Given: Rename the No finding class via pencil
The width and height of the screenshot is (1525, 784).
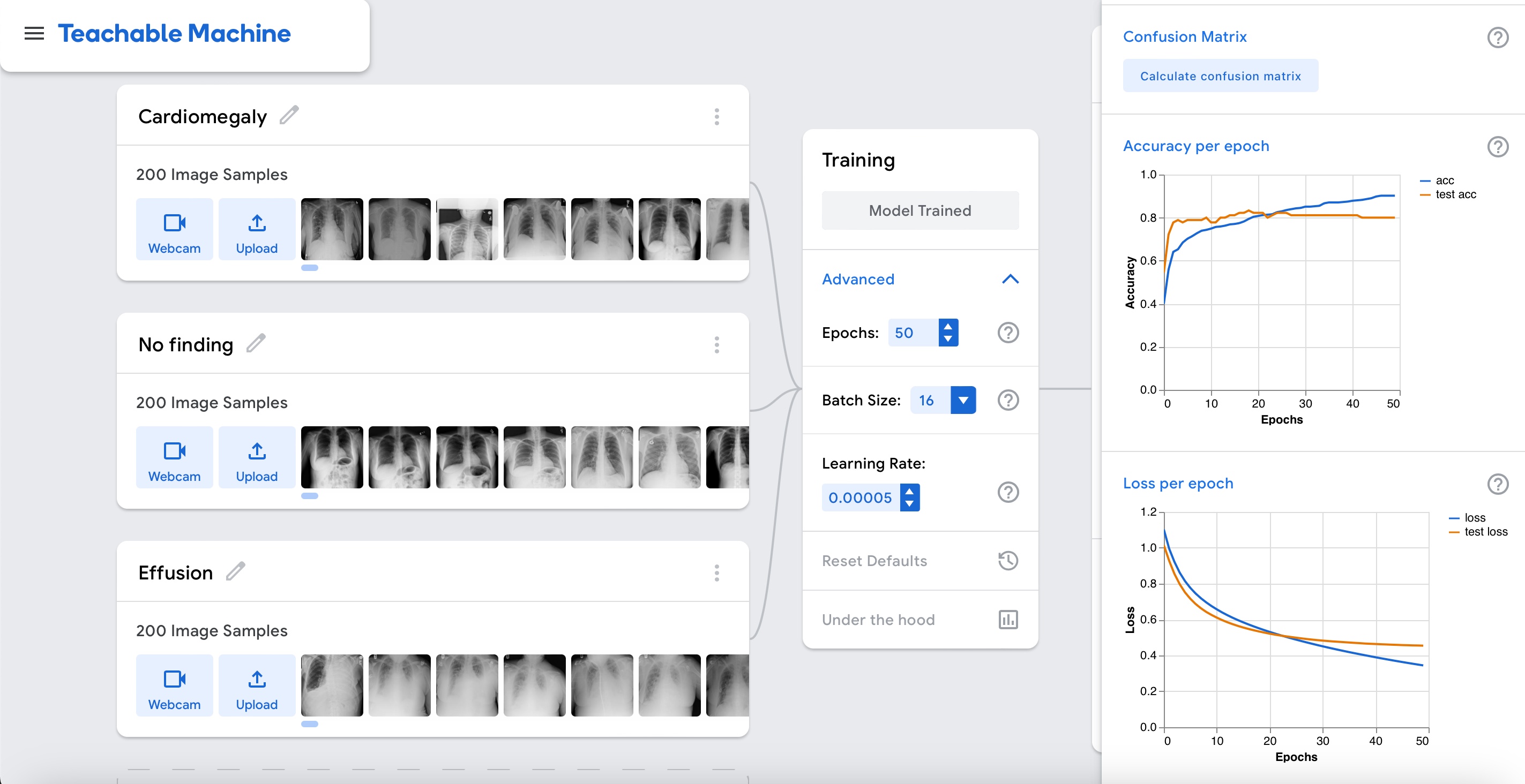Looking at the screenshot, I should (x=256, y=343).
